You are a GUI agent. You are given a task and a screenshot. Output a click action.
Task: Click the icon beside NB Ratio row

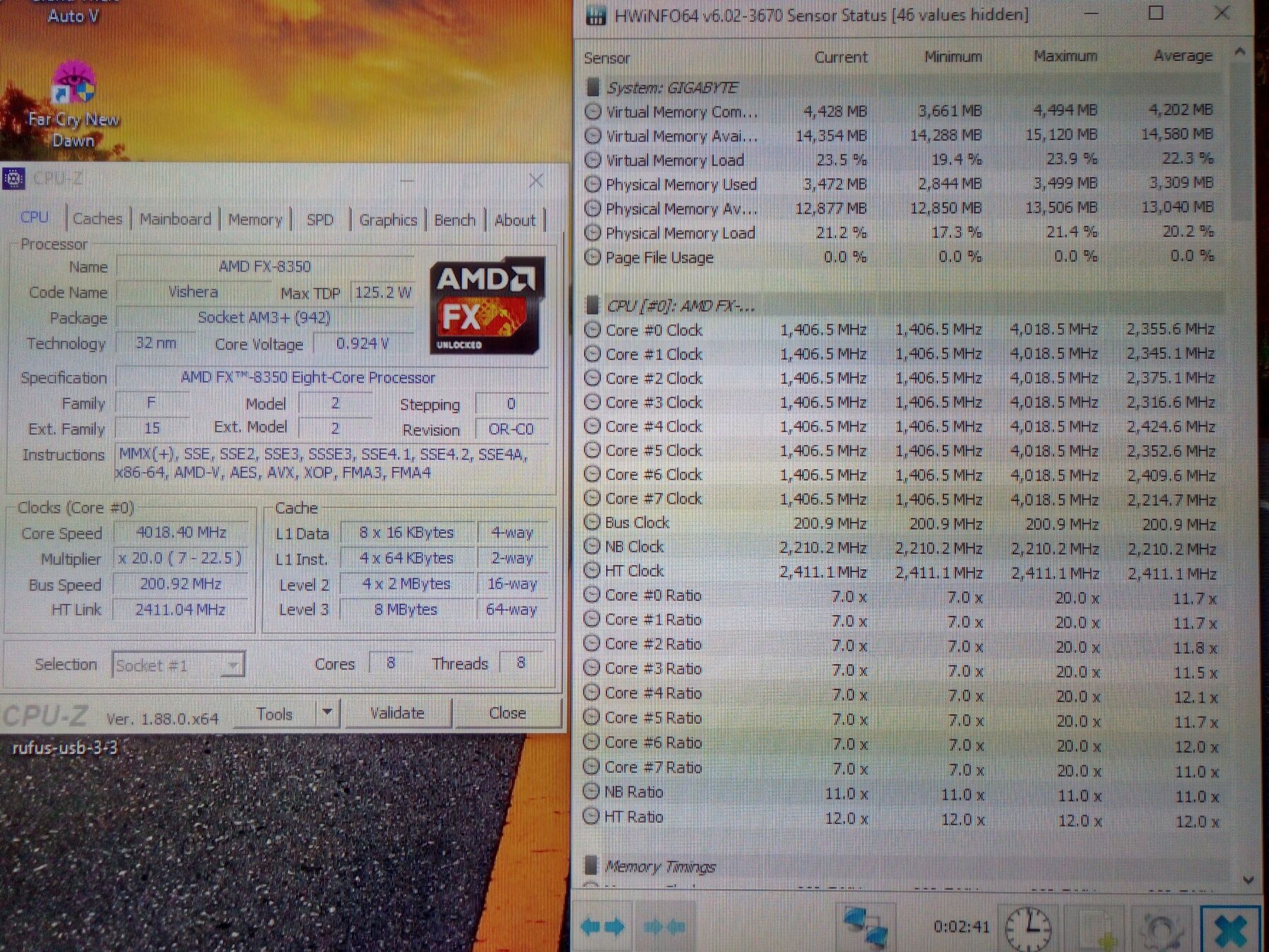[590, 791]
